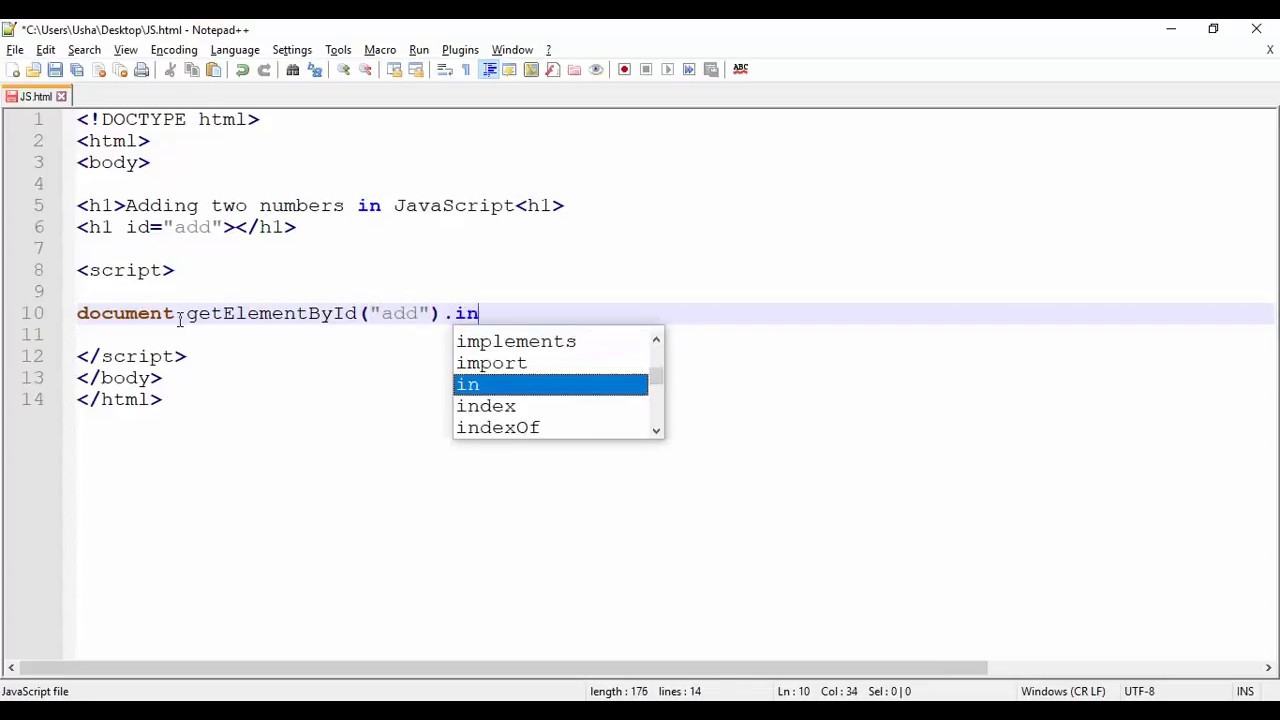Image resolution: width=1280 pixels, height=720 pixels.
Task: Toggle word wrap in the toolbar
Action: click(445, 70)
